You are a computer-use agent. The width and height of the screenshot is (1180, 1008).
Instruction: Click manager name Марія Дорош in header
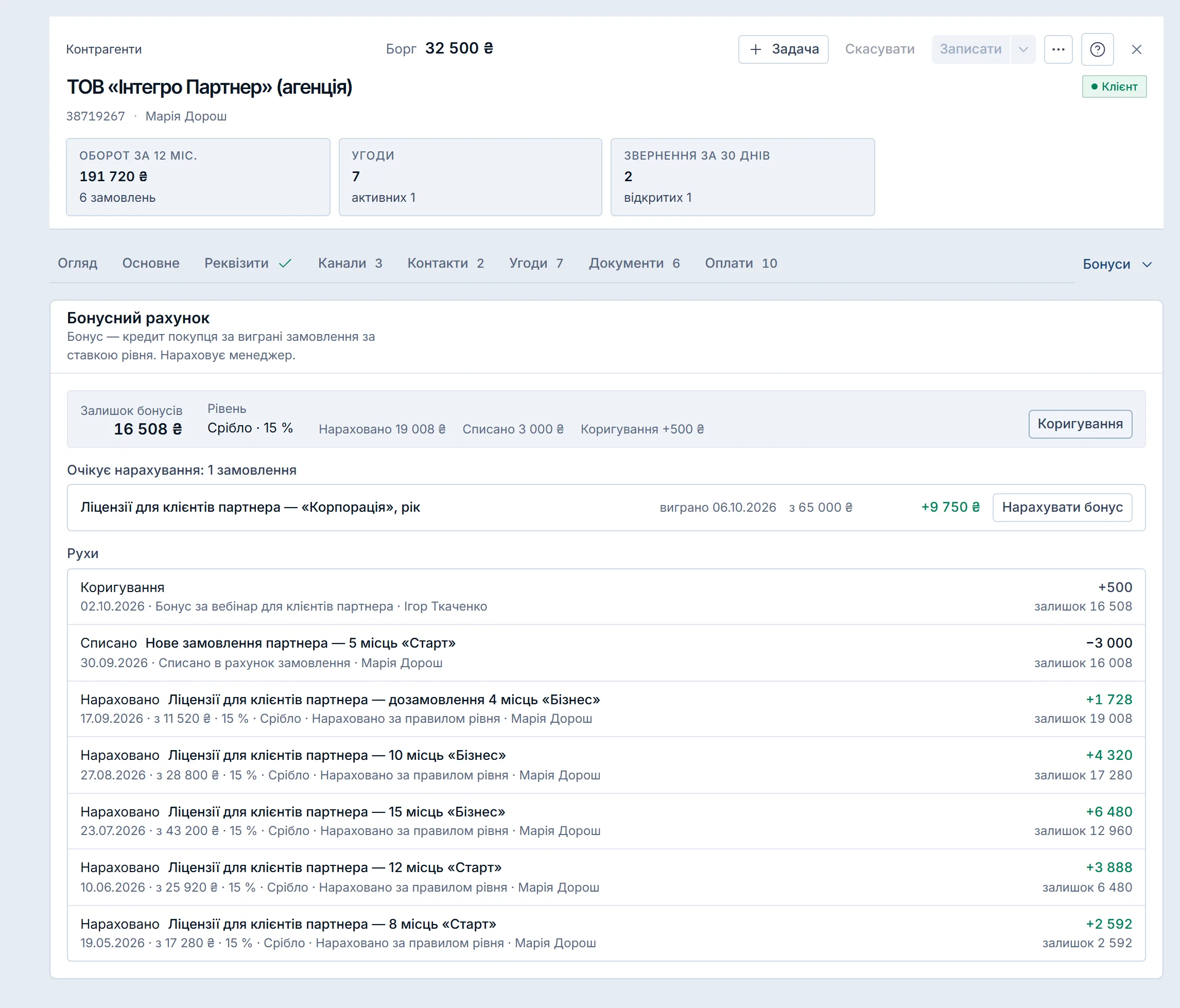point(186,116)
